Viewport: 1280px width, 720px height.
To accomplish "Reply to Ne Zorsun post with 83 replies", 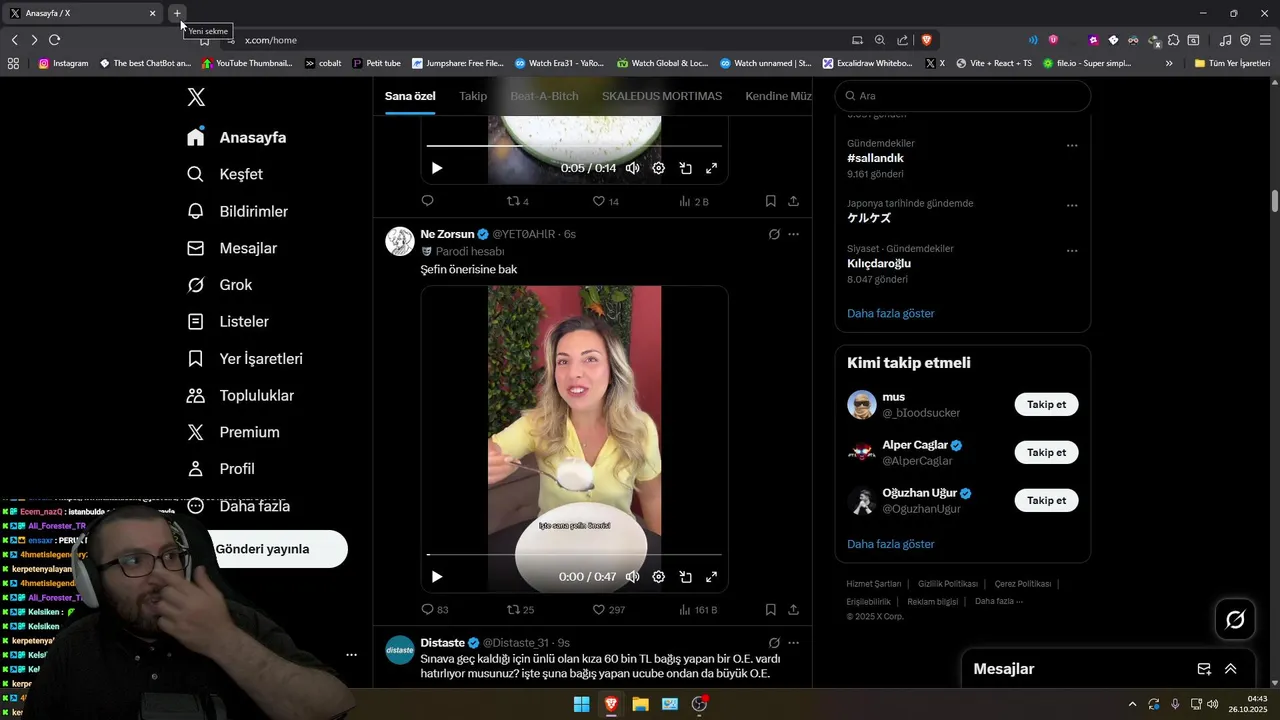I will [x=435, y=609].
